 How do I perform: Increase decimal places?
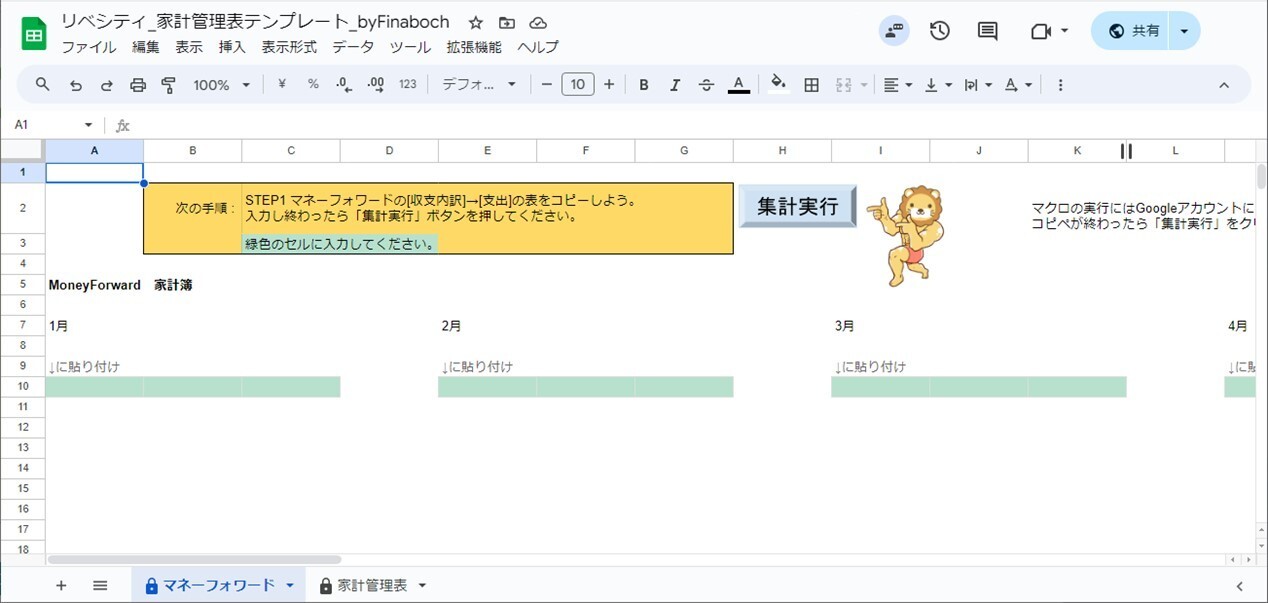376,85
